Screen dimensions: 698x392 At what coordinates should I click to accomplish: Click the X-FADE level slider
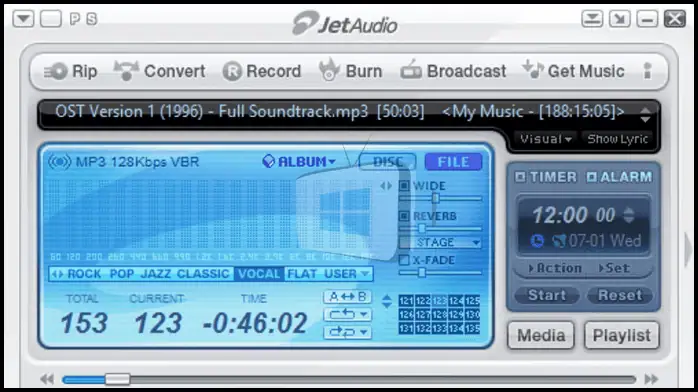pos(440,272)
